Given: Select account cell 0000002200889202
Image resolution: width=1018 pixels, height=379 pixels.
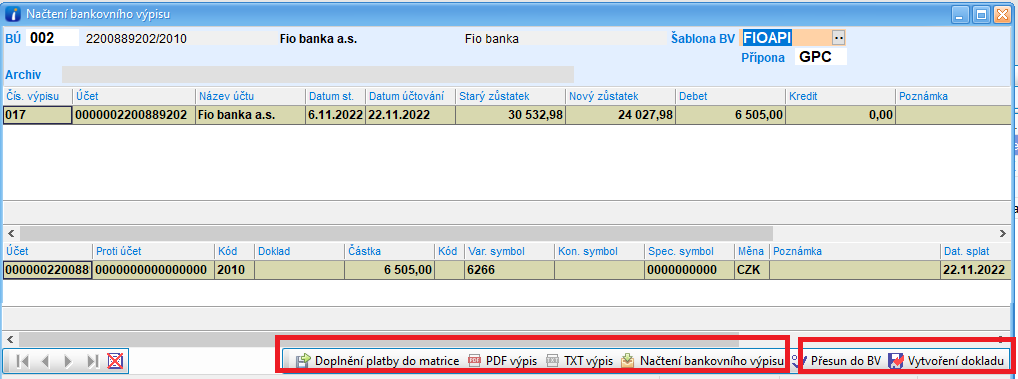Looking at the screenshot, I should [134, 116].
